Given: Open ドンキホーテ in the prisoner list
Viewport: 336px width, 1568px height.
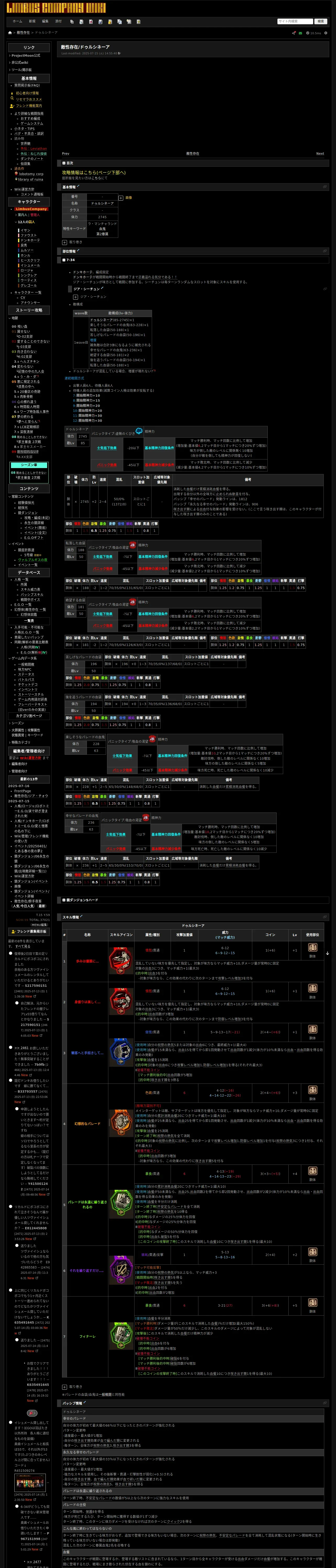Looking at the screenshot, I should click(31, 240).
